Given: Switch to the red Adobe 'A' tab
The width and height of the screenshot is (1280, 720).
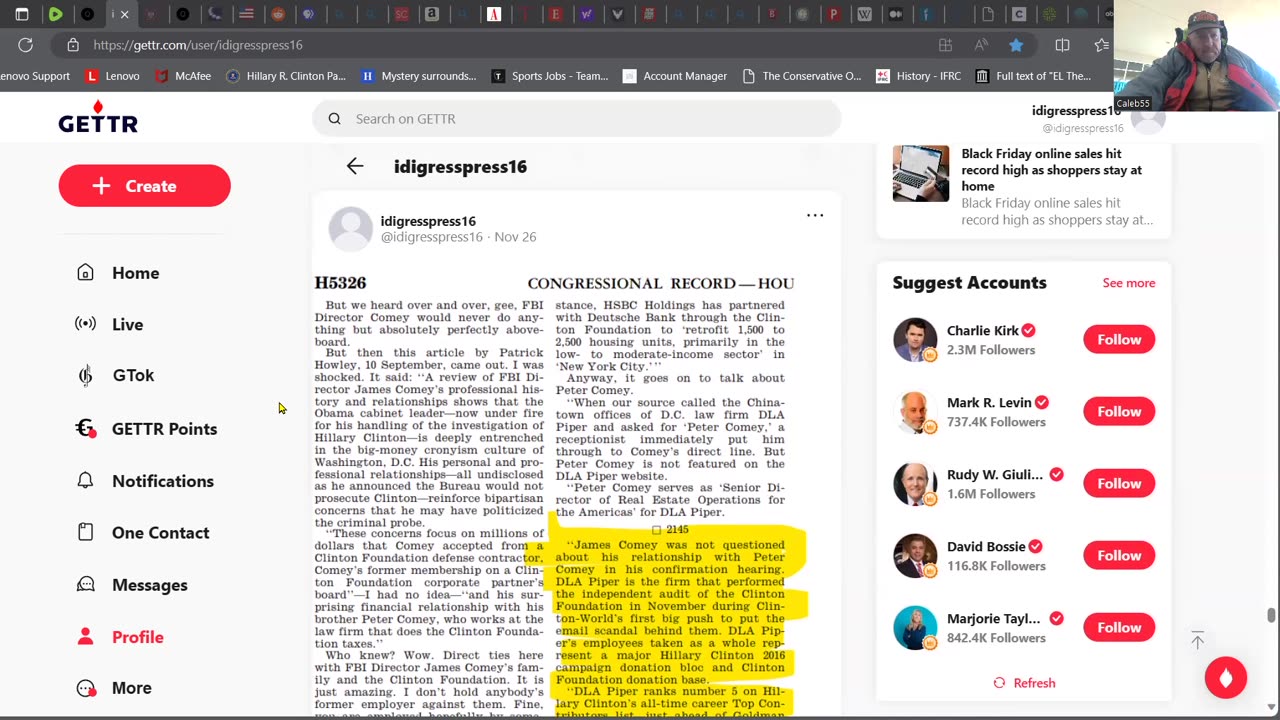Looking at the screenshot, I should coord(493,14).
